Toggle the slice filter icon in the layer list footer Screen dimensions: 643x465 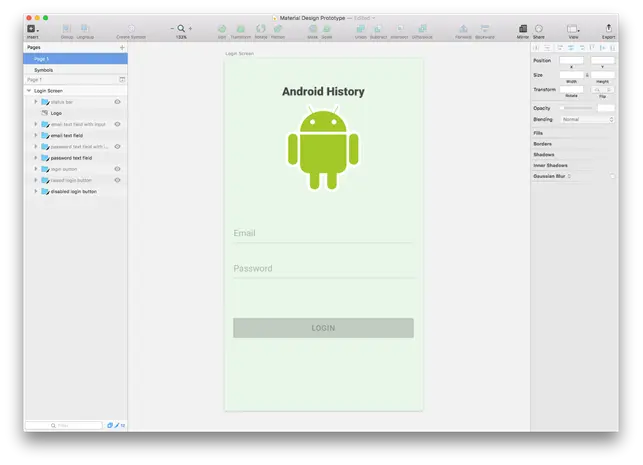click(117, 426)
